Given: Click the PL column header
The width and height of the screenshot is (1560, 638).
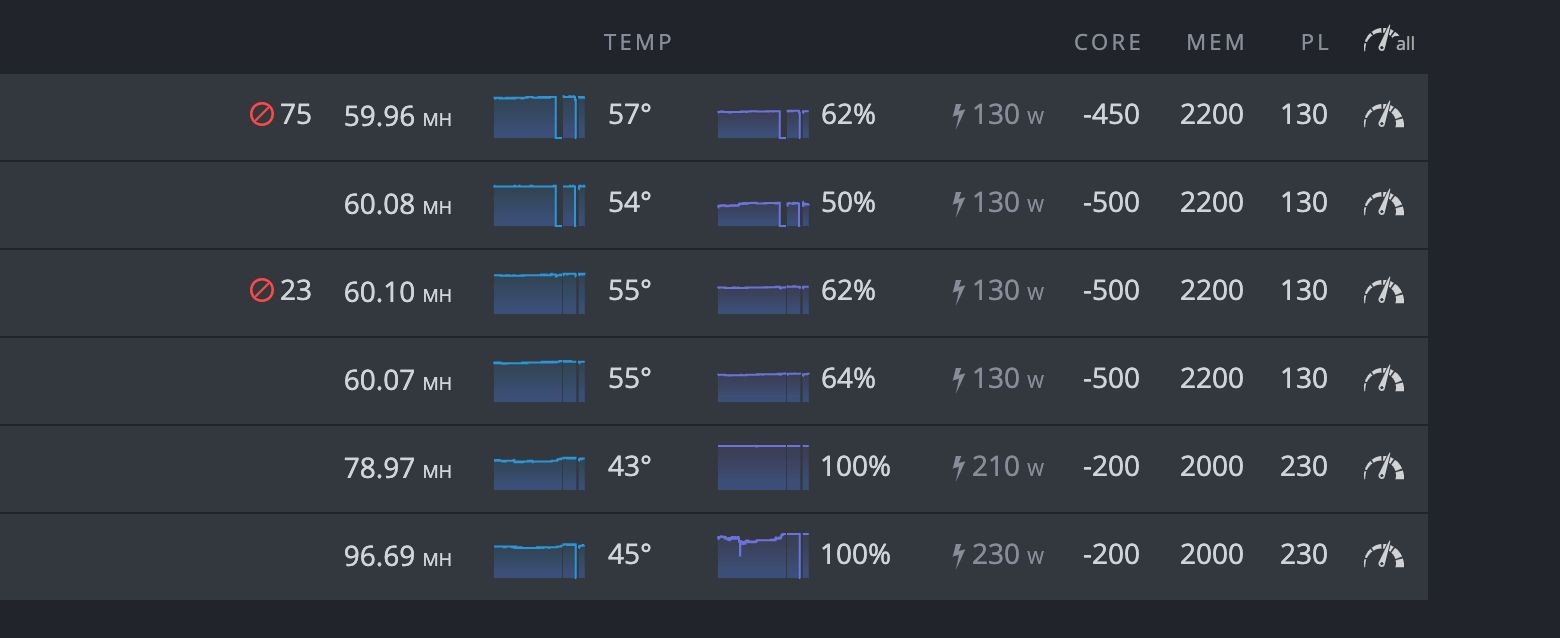Looking at the screenshot, I should [x=1316, y=42].
